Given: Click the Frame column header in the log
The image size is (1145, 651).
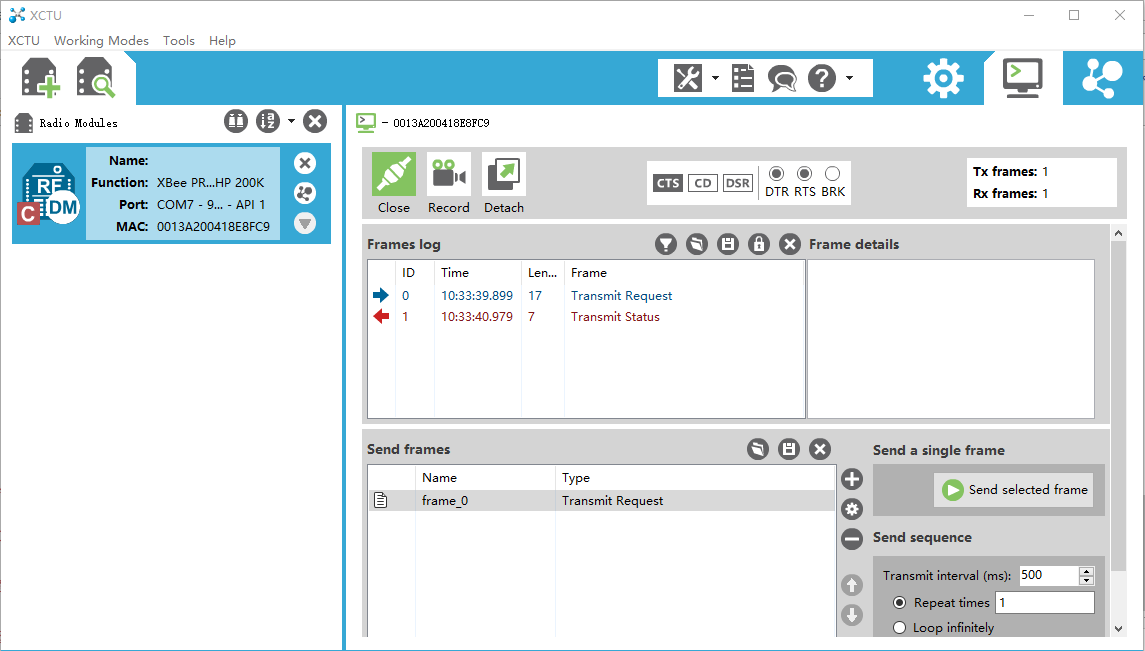Looking at the screenshot, I should pyautogui.click(x=684, y=272).
